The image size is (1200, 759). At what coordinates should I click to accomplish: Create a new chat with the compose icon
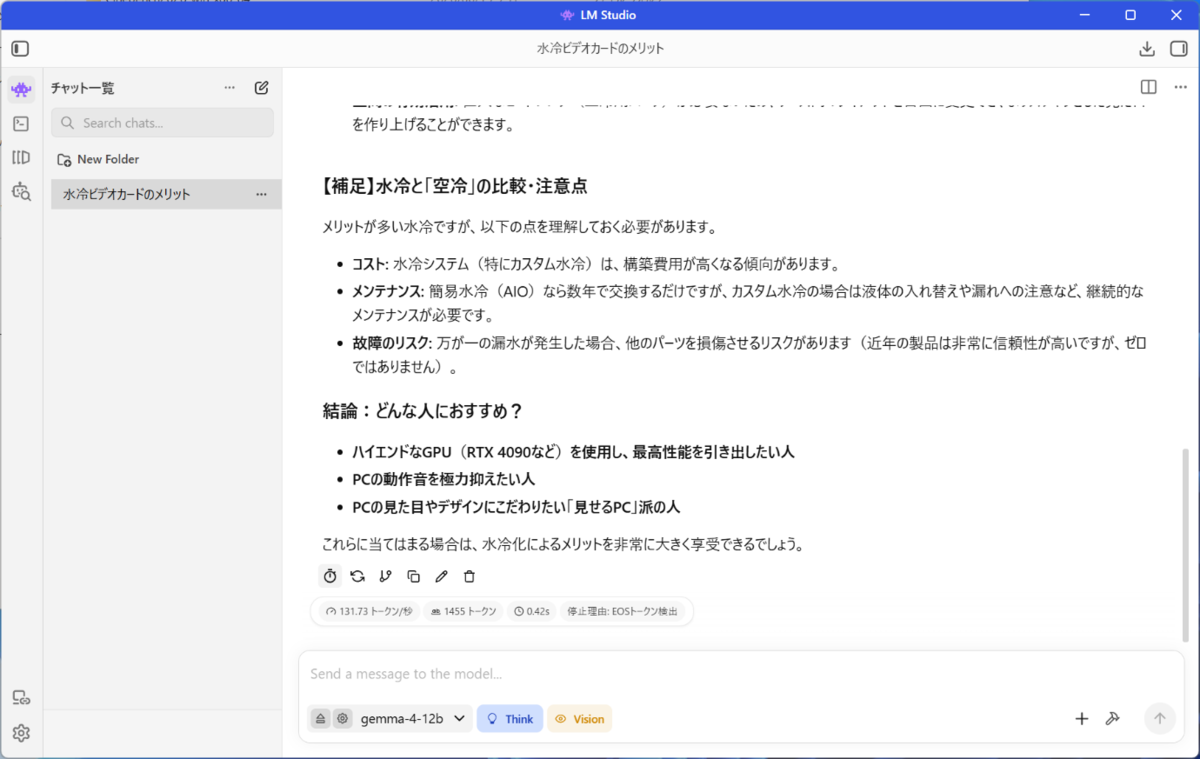[x=261, y=88]
